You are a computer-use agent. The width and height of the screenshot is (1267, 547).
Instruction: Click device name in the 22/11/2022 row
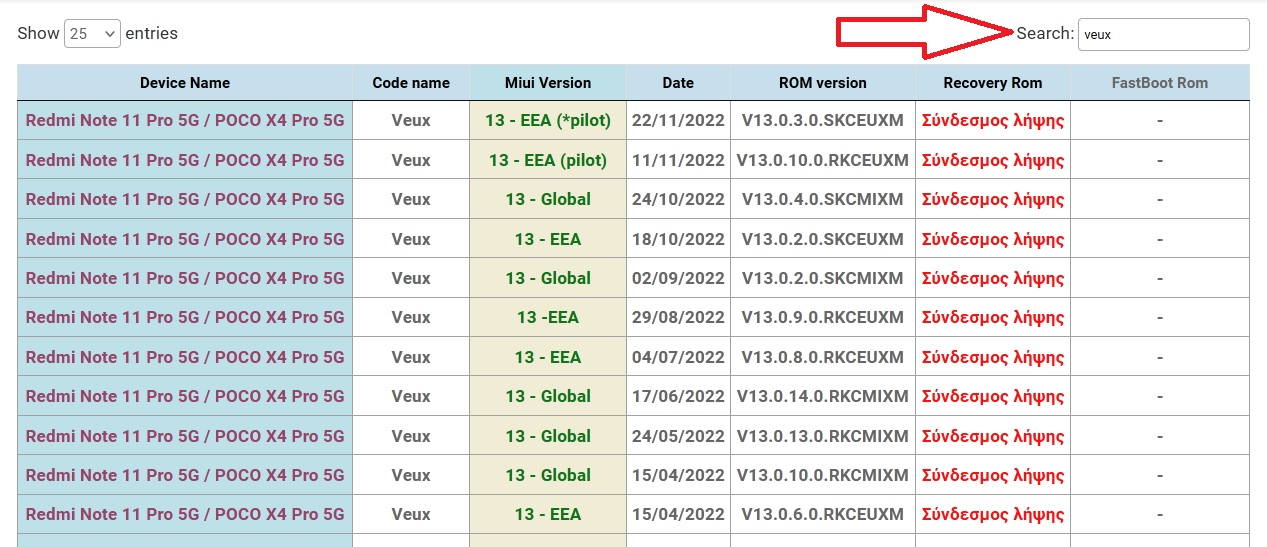point(185,121)
